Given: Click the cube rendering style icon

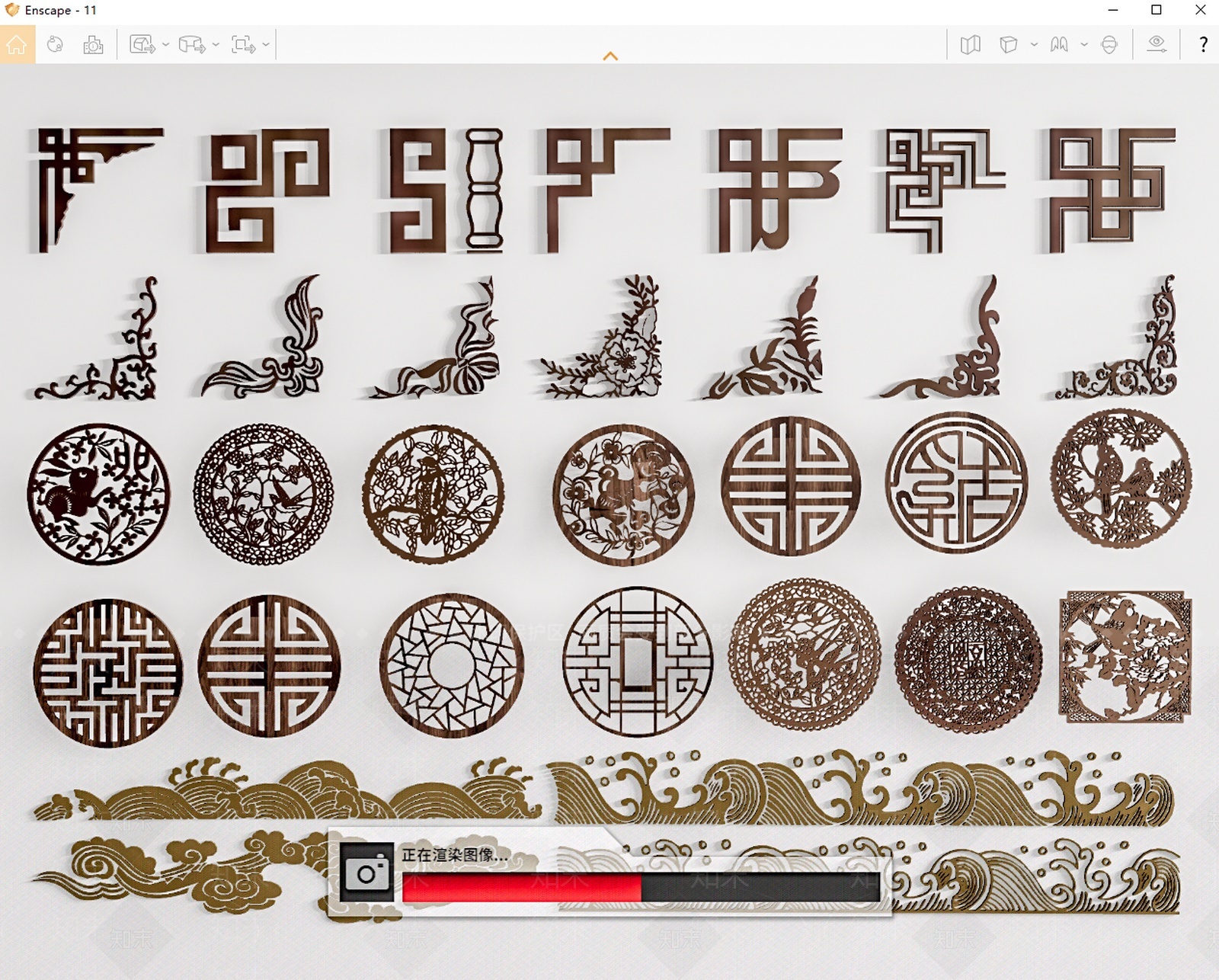Looking at the screenshot, I should pyautogui.click(x=1009, y=45).
